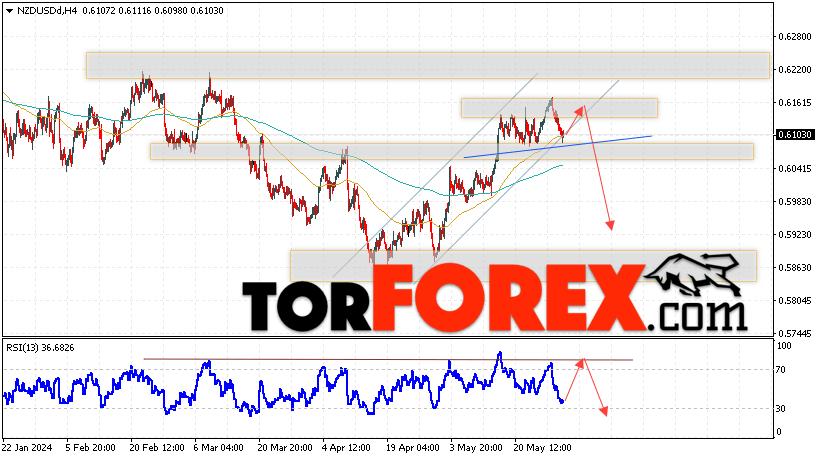Screen dimensions: 819x459
Task: Open the dropdown arrow beside NZDUSDd,H4
Action: [x=9, y=11]
